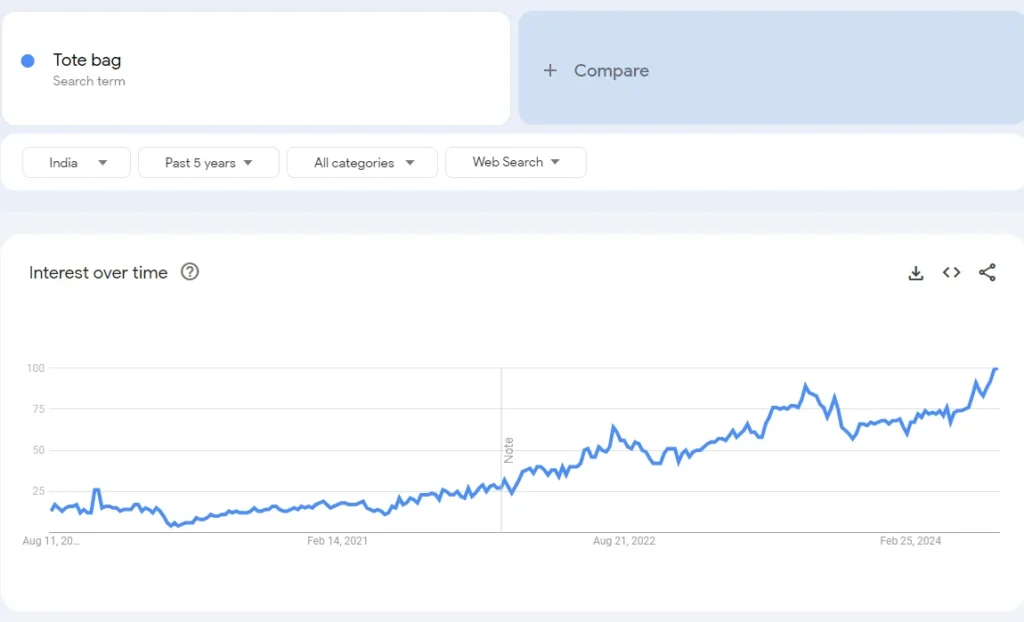Click the share icon at chart corner
Viewport: 1024px width, 622px height.
(x=988, y=272)
